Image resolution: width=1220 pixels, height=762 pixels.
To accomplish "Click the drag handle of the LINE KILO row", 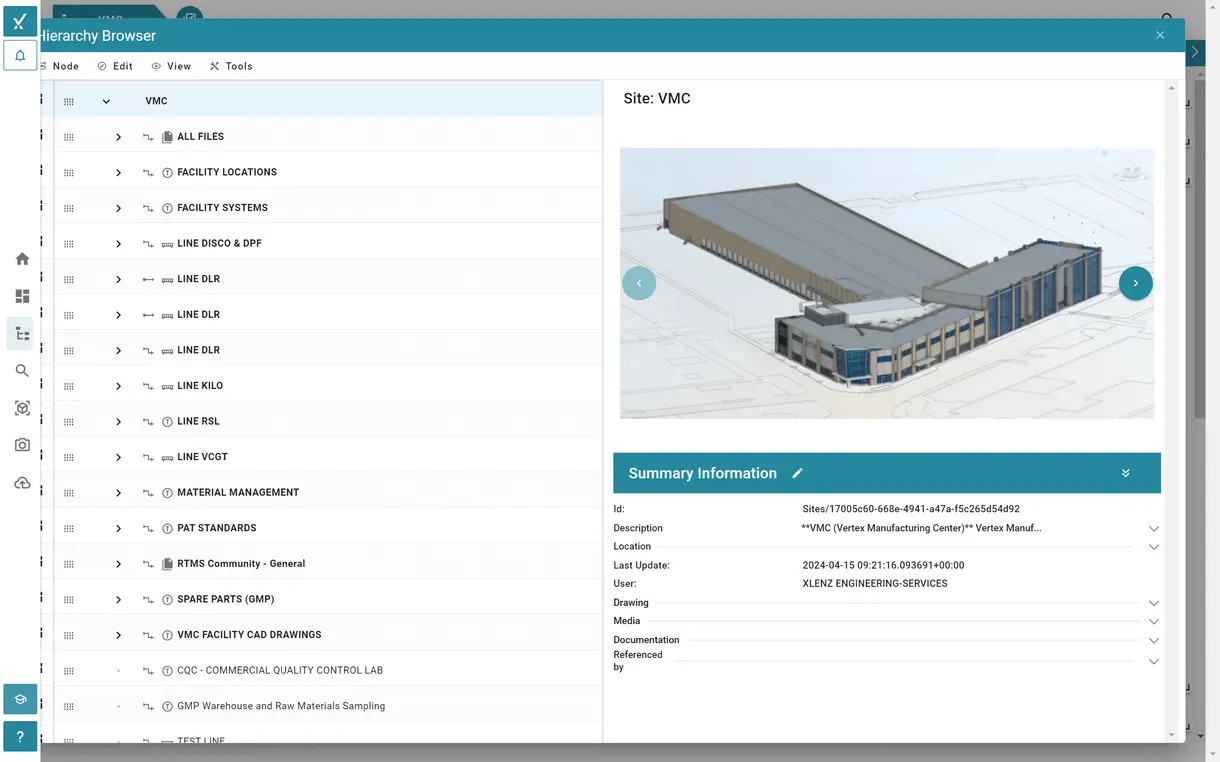I will tap(69, 386).
